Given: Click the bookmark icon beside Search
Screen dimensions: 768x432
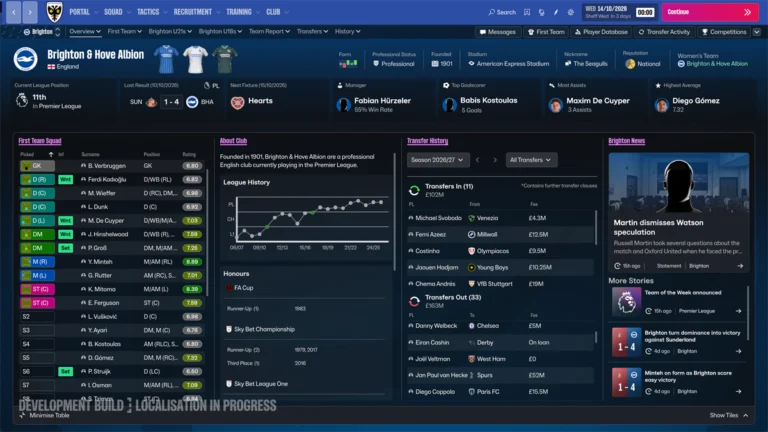Looking at the screenshot, I should (x=527, y=12).
